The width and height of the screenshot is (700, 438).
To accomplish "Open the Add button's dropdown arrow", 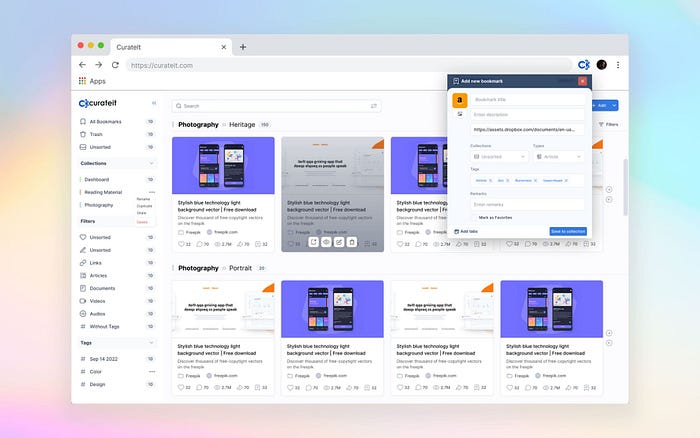I will (x=614, y=105).
